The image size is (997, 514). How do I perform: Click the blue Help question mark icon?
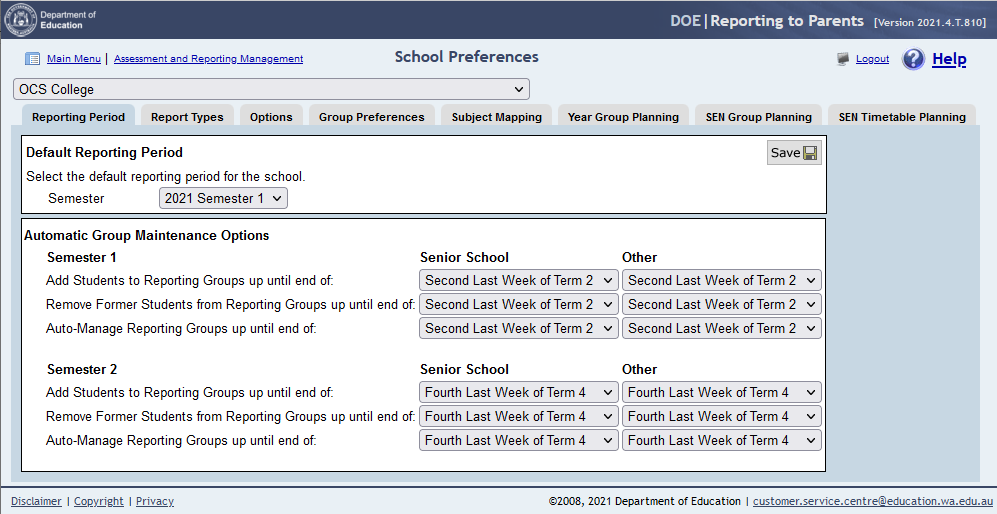(x=913, y=59)
